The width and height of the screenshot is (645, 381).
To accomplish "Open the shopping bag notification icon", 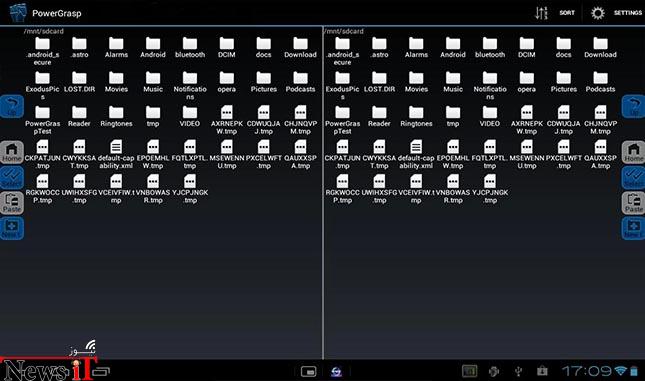I will click(543, 371).
